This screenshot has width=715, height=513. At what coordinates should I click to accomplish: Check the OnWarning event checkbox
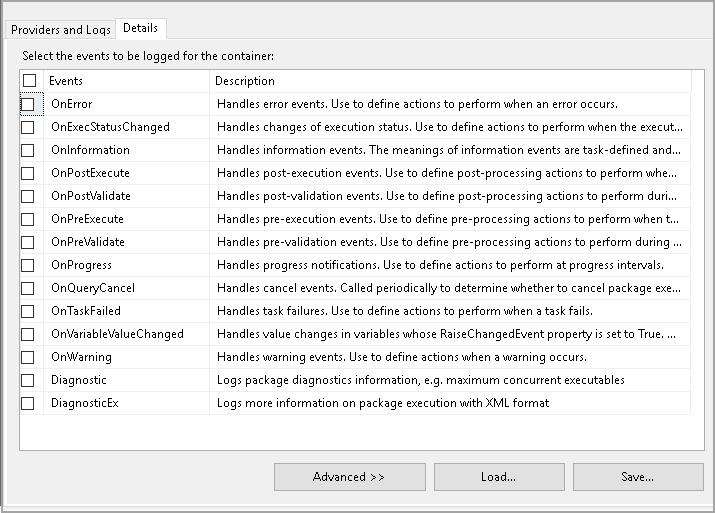click(28, 357)
